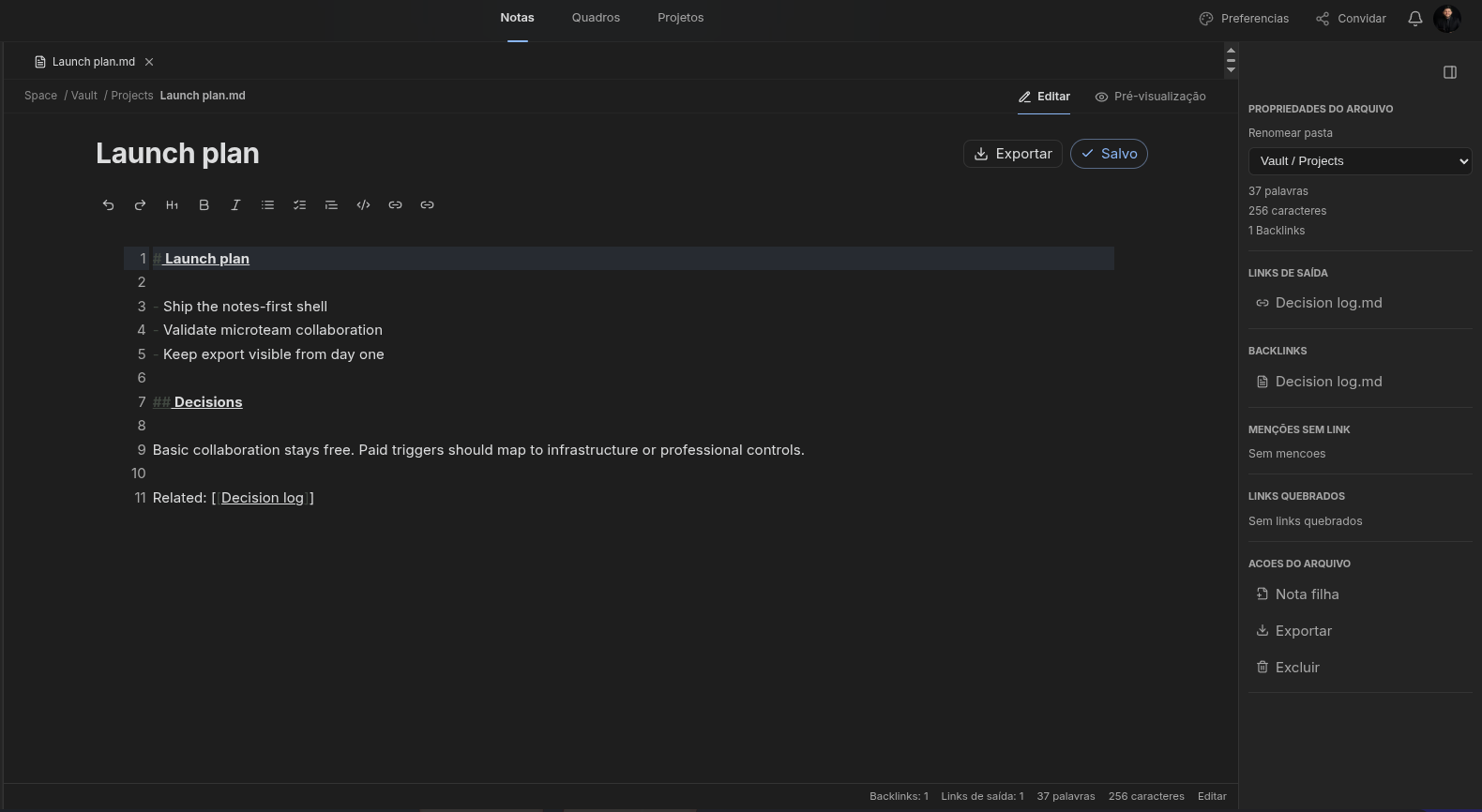
Task: Click the 'Launch plan' page title
Action: 177,154
